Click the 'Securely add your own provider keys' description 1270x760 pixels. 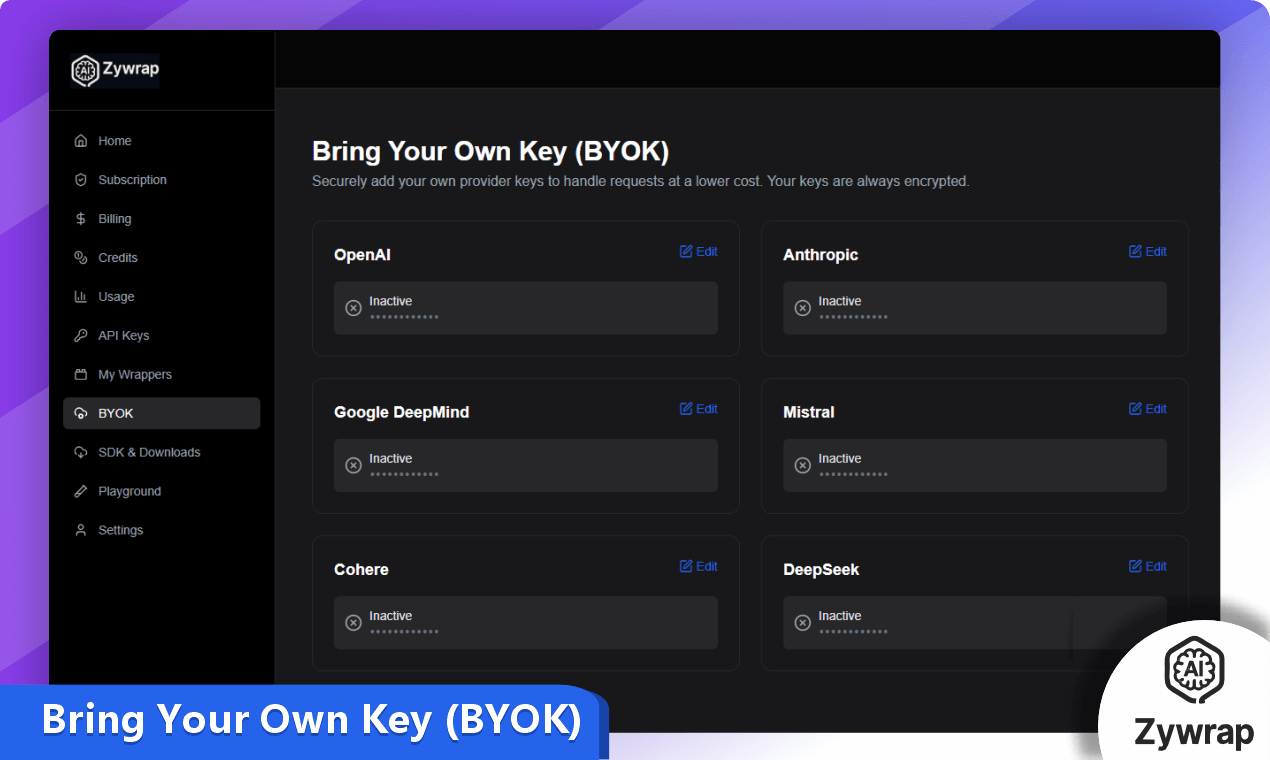click(x=641, y=182)
